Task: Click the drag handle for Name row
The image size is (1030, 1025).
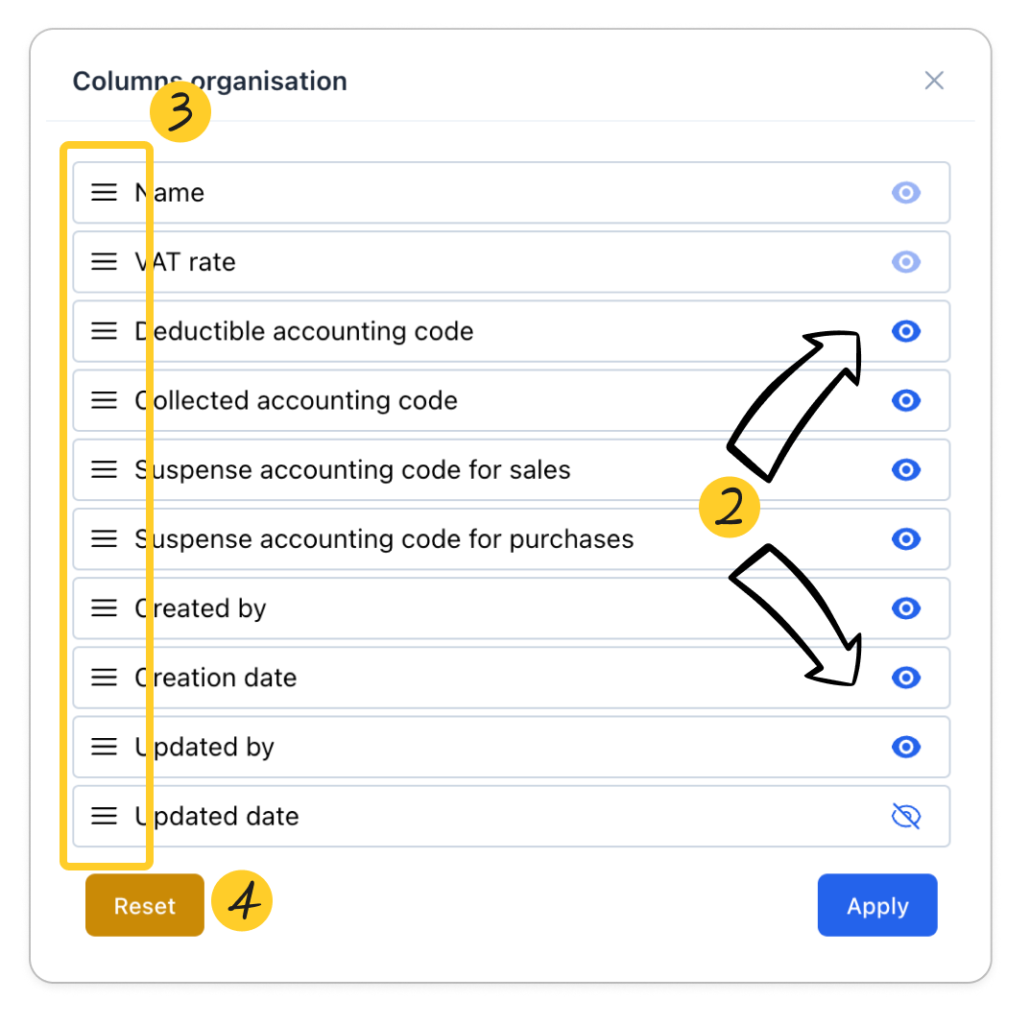Action: coord(104,193)
